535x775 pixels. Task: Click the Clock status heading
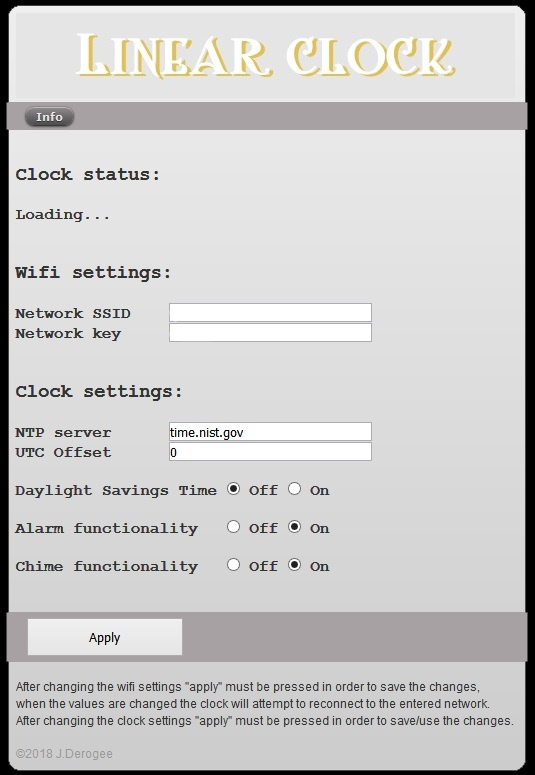(x=88, y=174)
